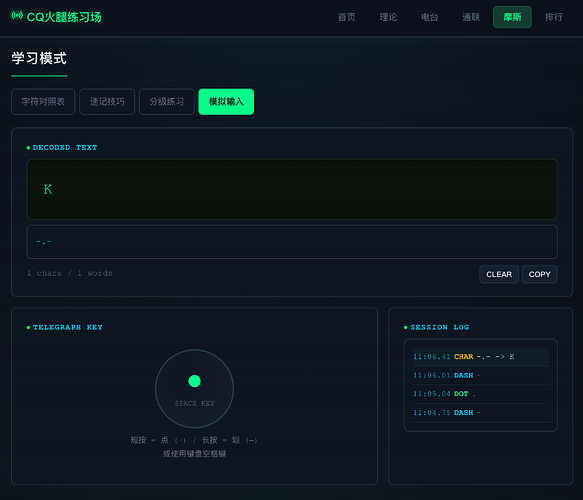
Task: Click the SESSION LOG green status dot
Action: pyautogui.click(x=406, y=328)
